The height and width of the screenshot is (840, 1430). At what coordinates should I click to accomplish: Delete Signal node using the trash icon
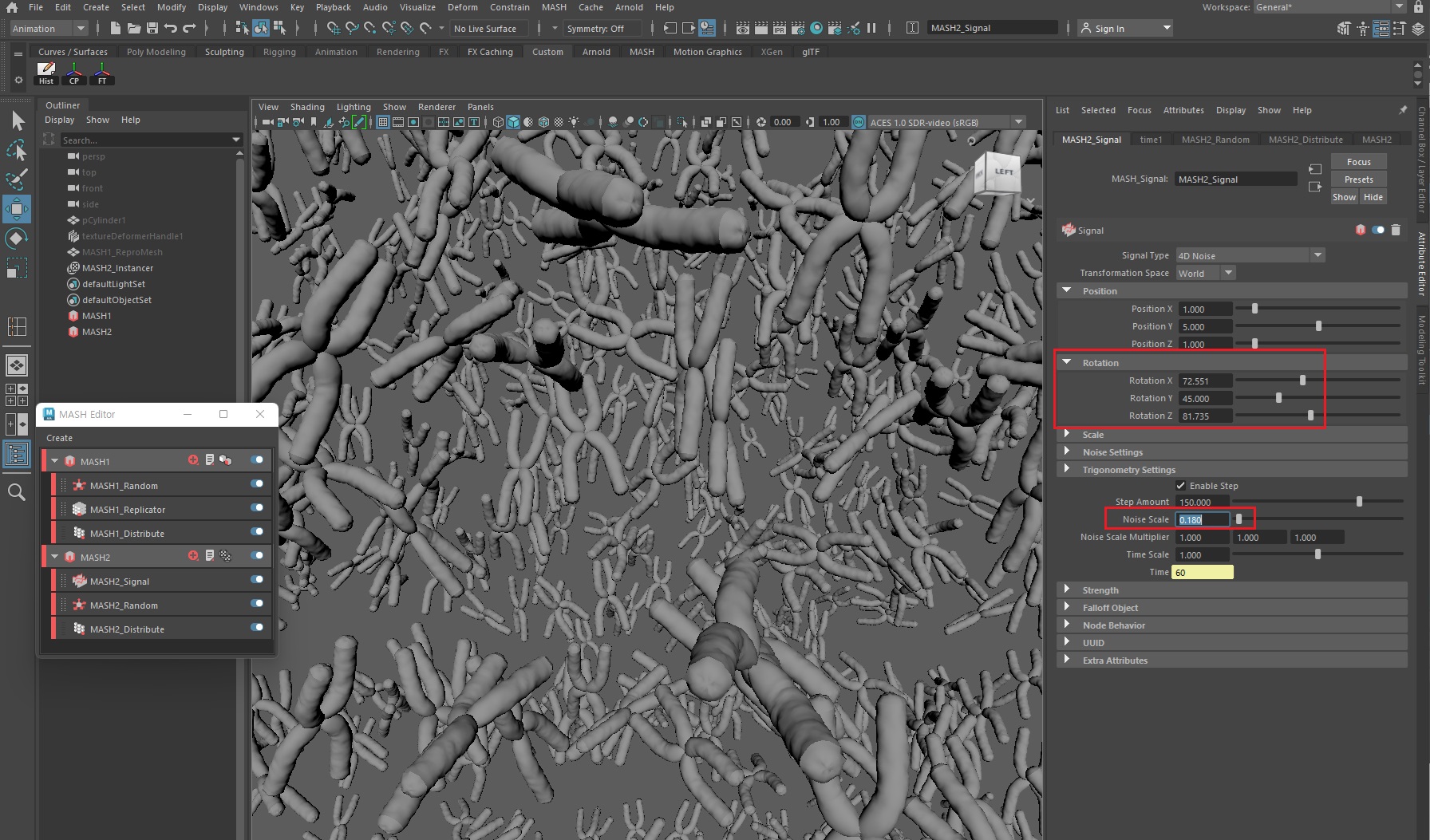1396,230
